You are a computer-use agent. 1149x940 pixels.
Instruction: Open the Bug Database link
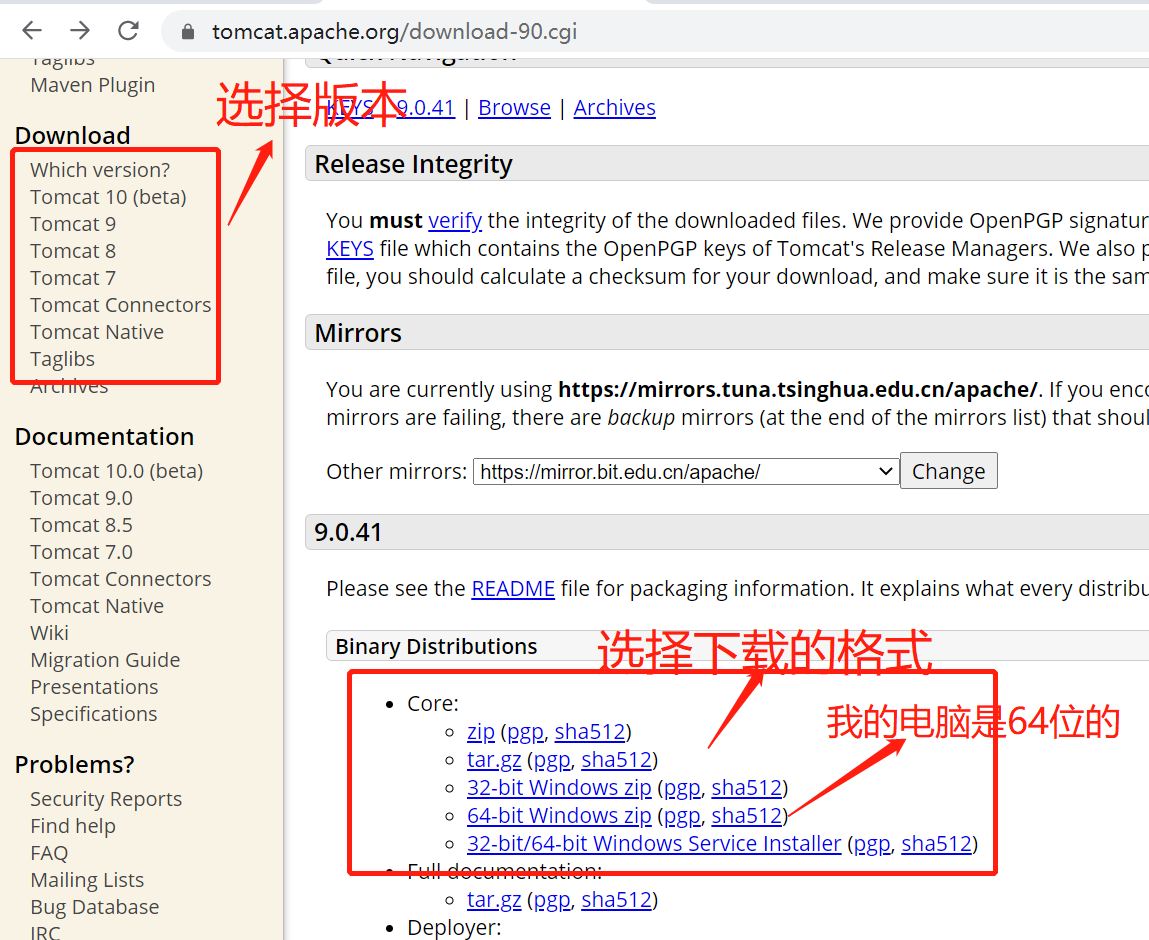95,907
